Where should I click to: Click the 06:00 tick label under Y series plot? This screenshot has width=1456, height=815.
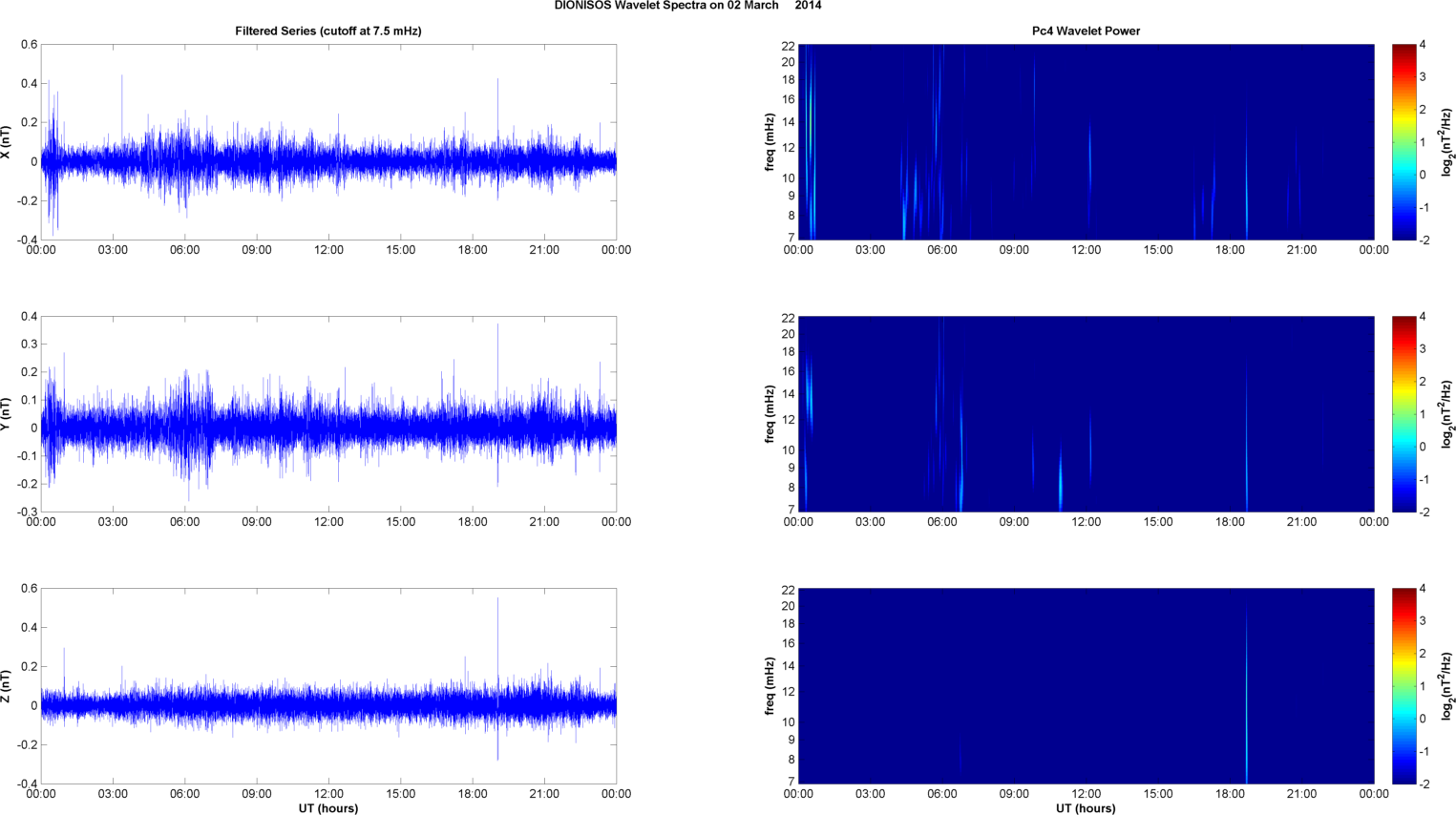(x=184, y=522)
